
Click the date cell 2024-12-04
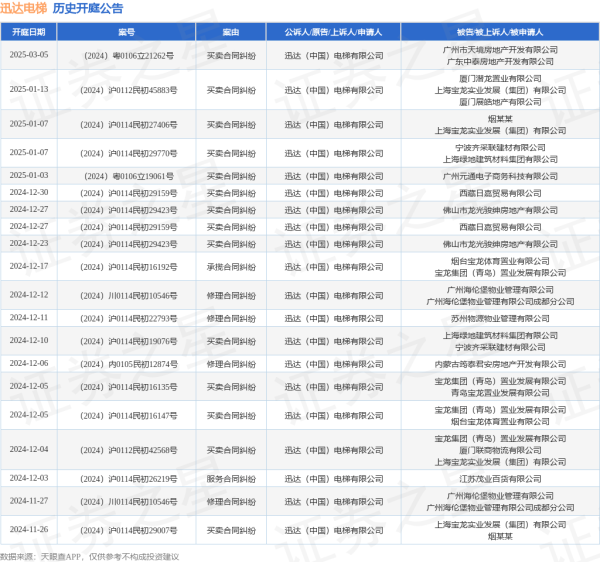point(29,450)
